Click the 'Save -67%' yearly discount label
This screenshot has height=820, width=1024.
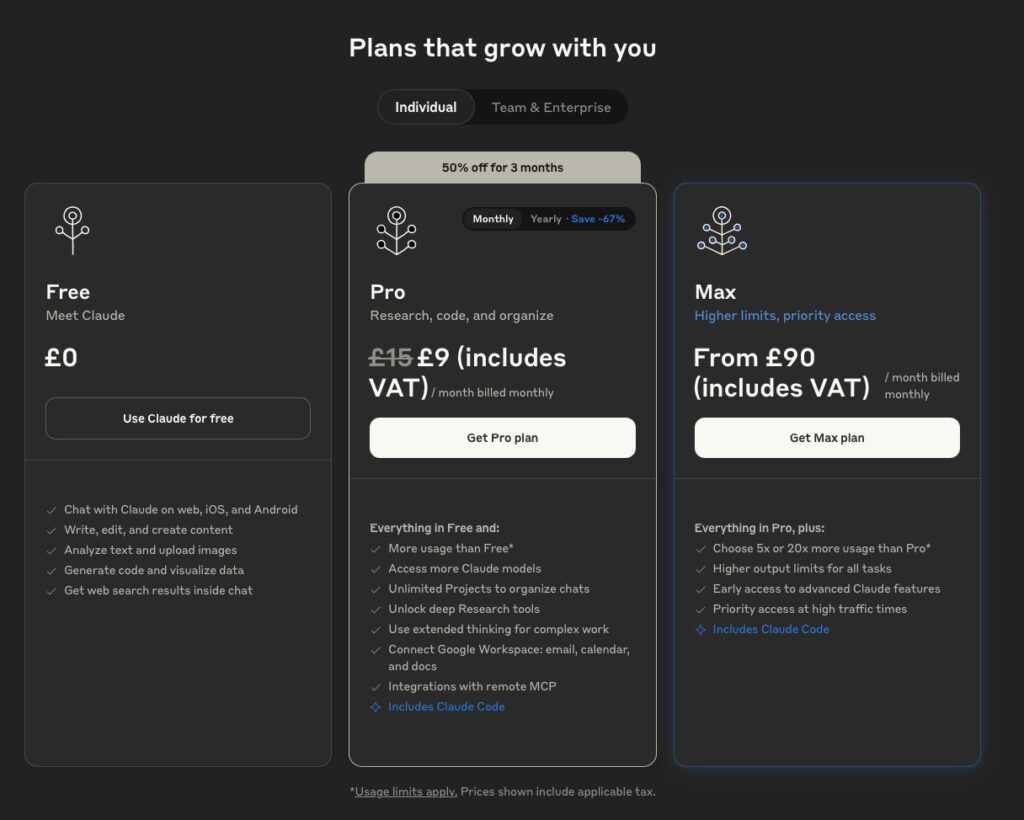pyautogui.click(x=599, y=219)
